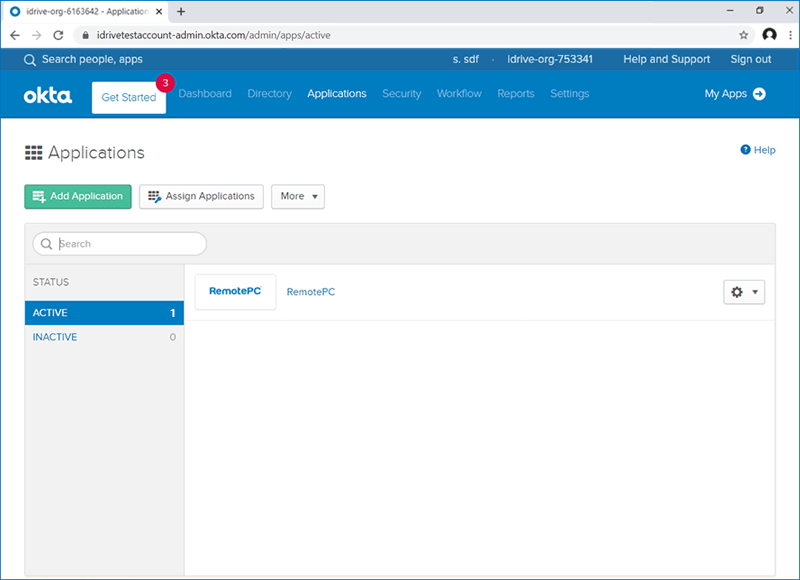This screenshot has width=800, height=580.
Task: Click the Search people, apps field
Action: (x=92, y=59)
